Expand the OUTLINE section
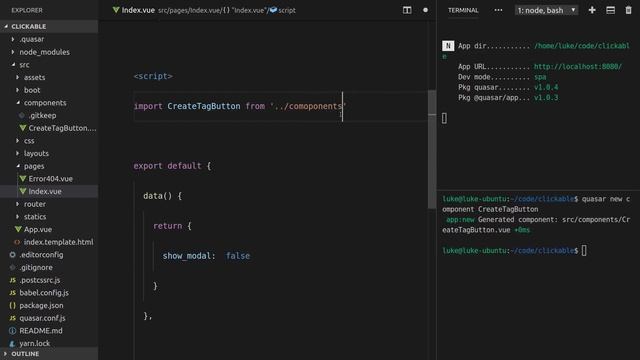Image resolution: width=640 pixels, height=360 pixels. coord(49,354)
